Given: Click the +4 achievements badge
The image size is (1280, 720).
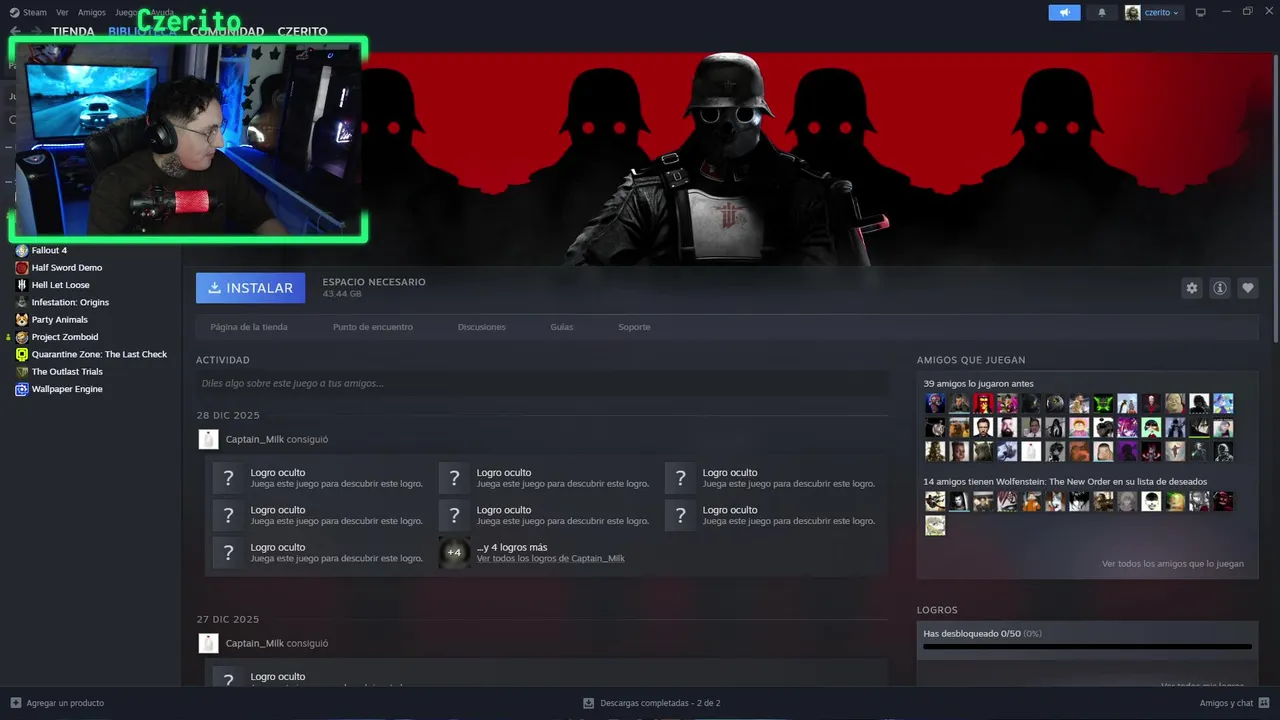Looking at the screenshot, I should [x=454, y=552].
